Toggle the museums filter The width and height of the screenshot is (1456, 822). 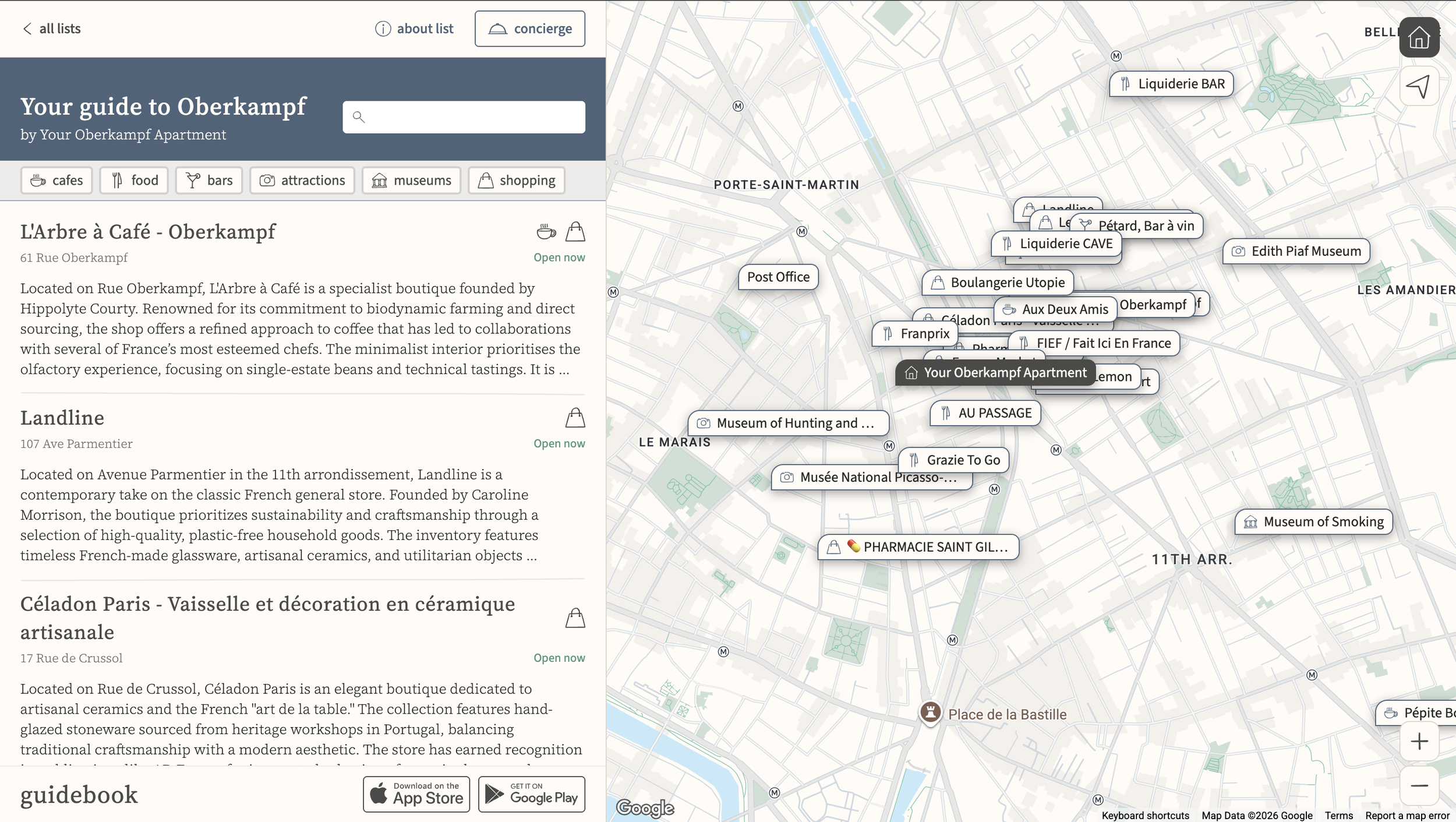(x=411, y=181)
